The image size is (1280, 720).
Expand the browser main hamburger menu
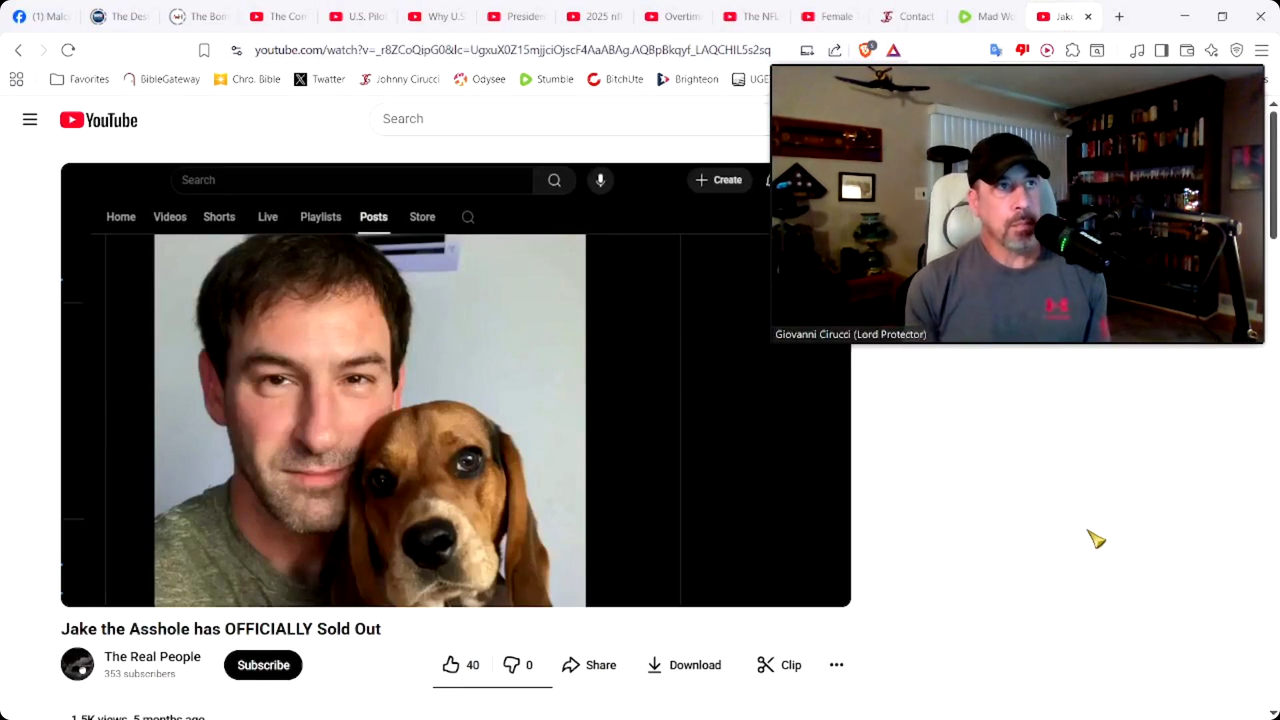(1261, 50)
